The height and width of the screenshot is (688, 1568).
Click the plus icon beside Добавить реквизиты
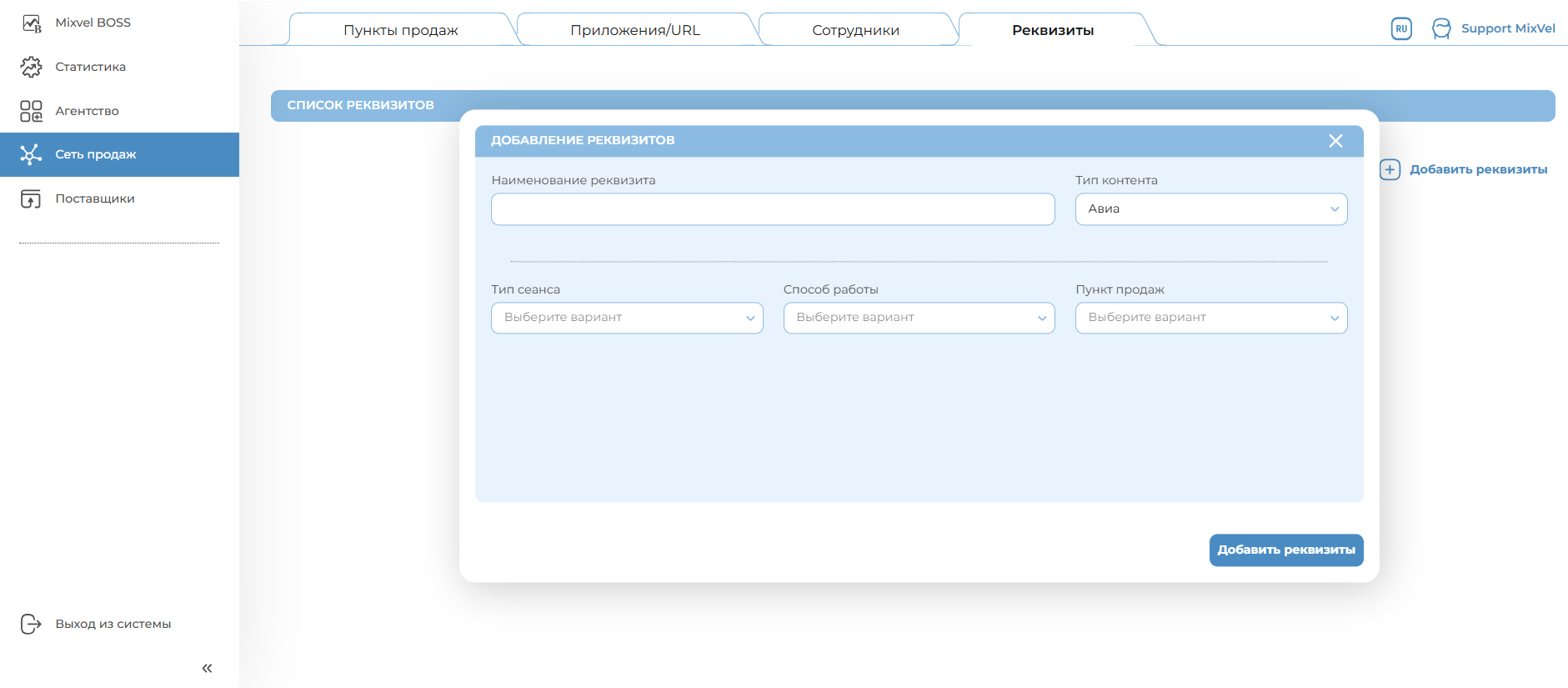coord(1390,169)
